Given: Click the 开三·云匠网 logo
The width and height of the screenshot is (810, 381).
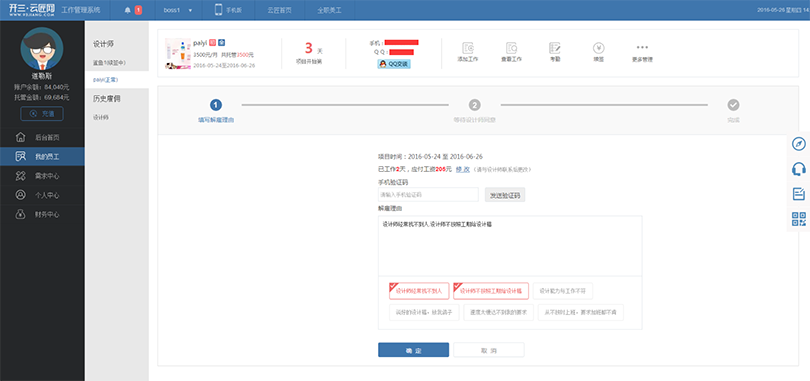Looking at the screenshot, I should [32, 10].
